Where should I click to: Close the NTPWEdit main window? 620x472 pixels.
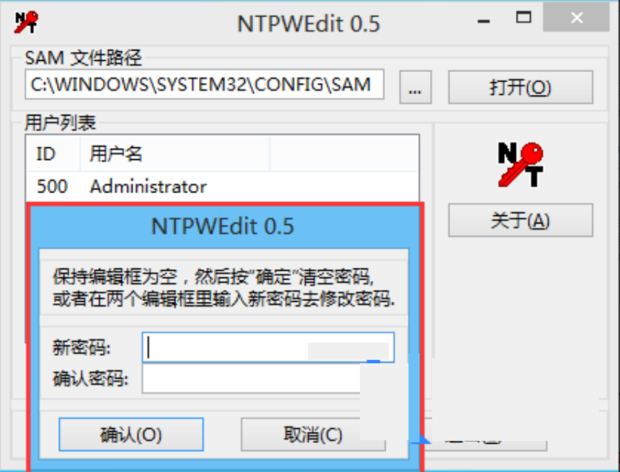576,17
